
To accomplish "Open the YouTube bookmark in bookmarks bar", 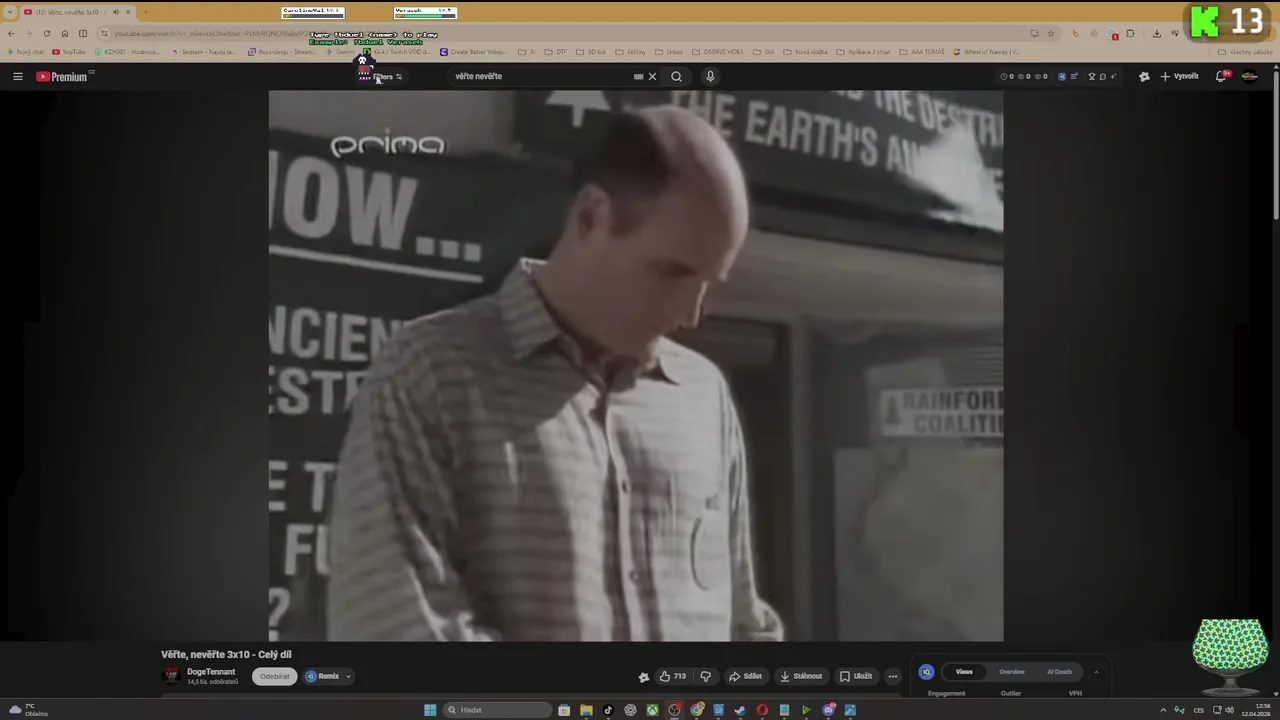I will (x=69, y=52).
